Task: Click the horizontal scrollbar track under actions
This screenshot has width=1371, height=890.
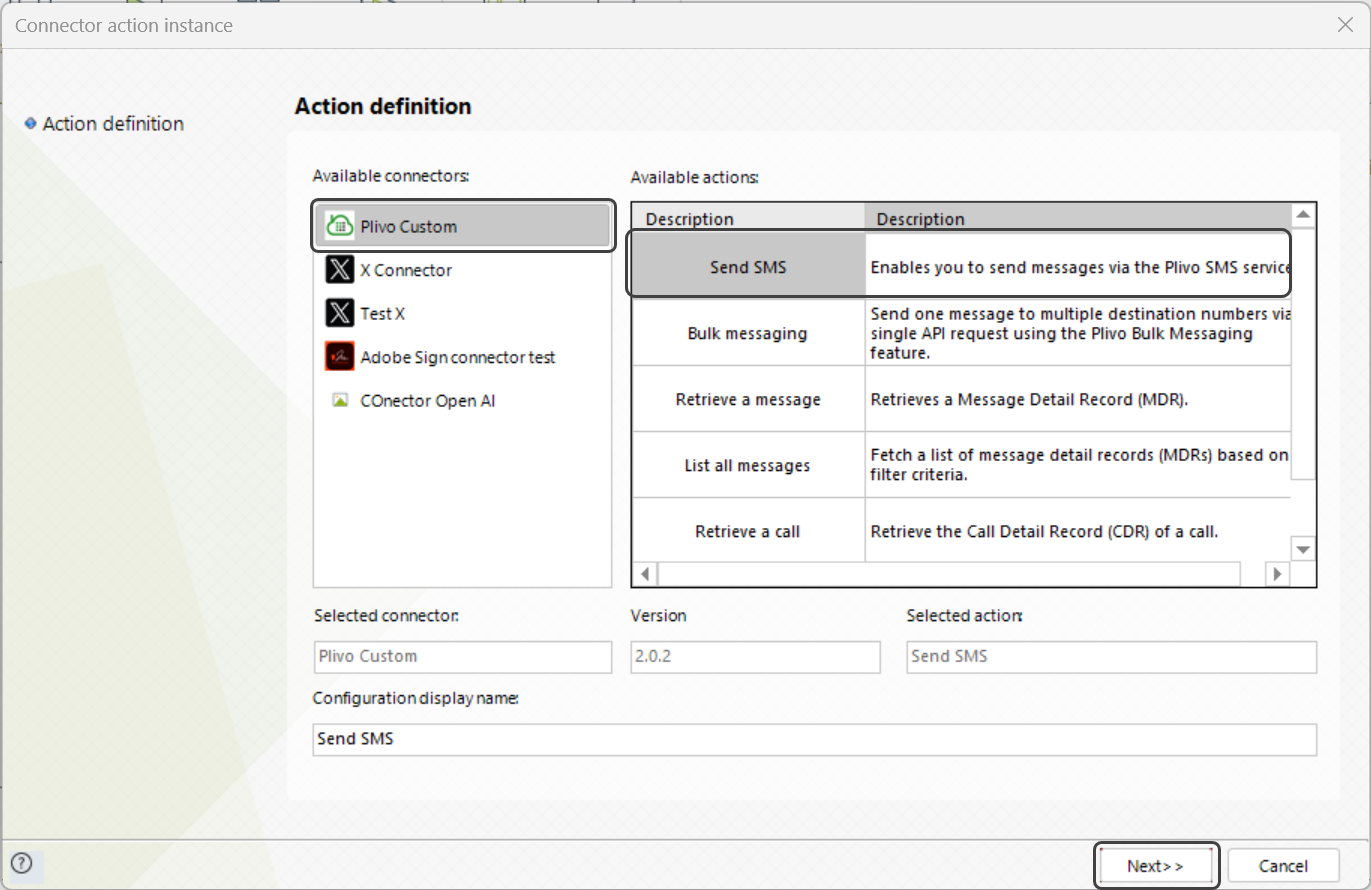Action: pyautogui.click(x=949, y=574)
